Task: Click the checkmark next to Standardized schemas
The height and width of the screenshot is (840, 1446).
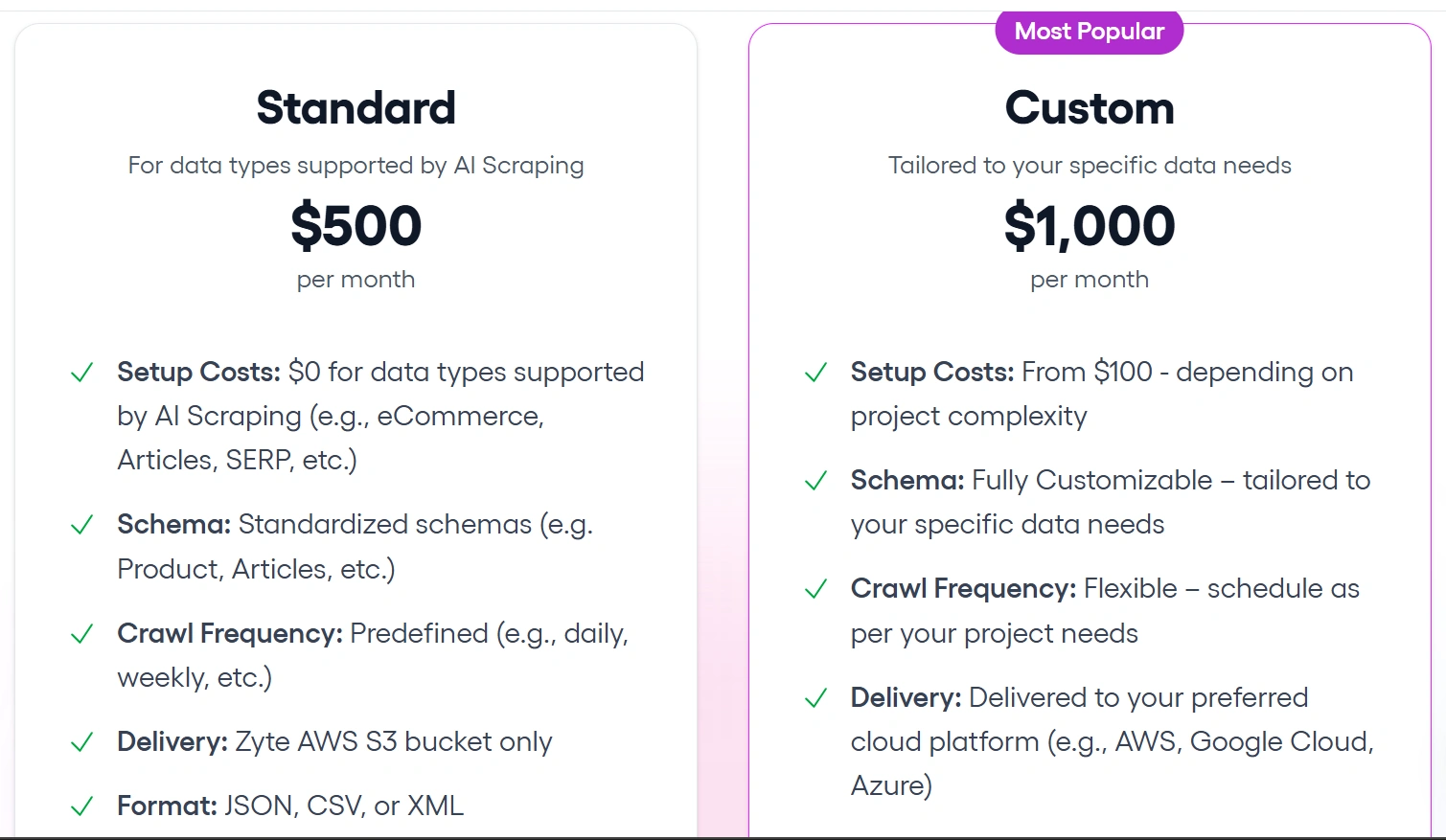Action: coord(82,525)
